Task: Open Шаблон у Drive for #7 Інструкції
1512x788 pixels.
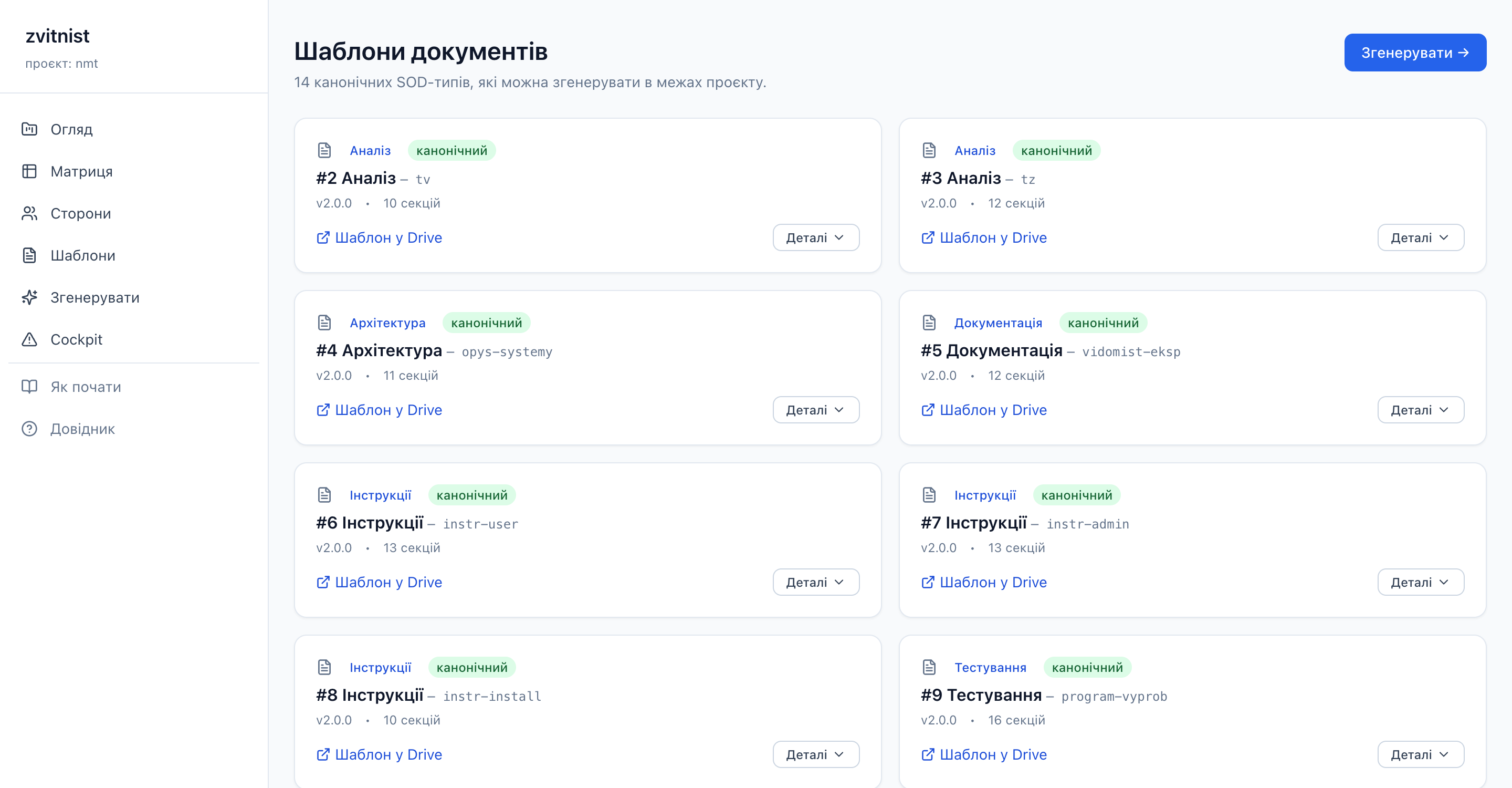Action: (x=984, y=582)
